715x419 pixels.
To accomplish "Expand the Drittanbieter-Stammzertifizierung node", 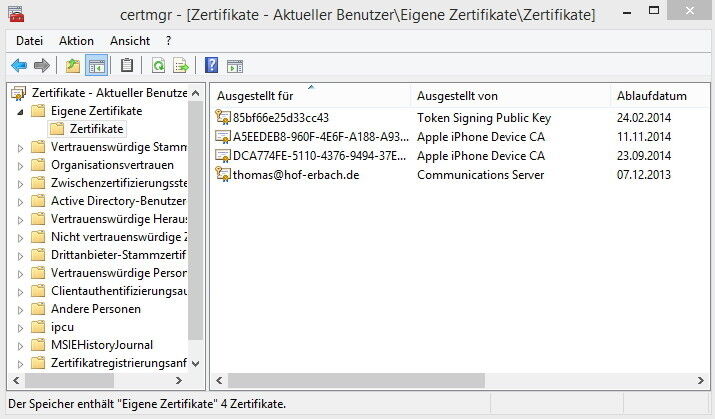I will [20, 256].
